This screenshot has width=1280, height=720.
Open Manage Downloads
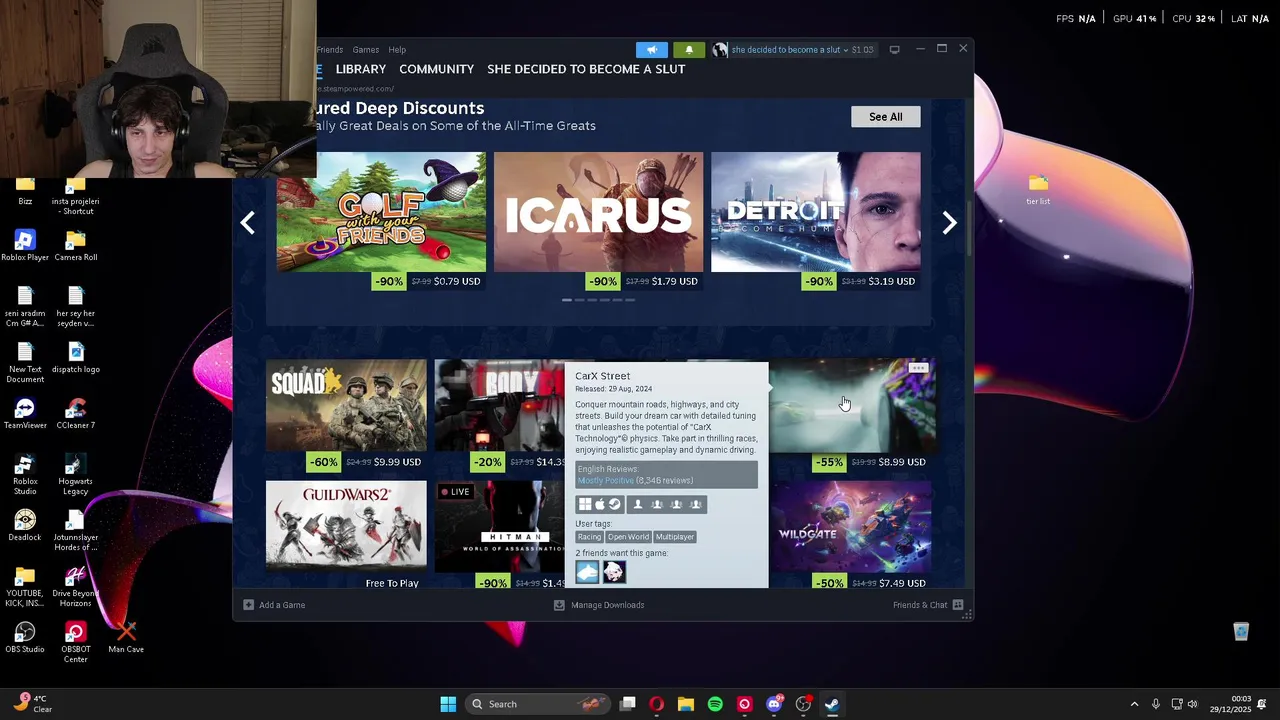point(599,605)
